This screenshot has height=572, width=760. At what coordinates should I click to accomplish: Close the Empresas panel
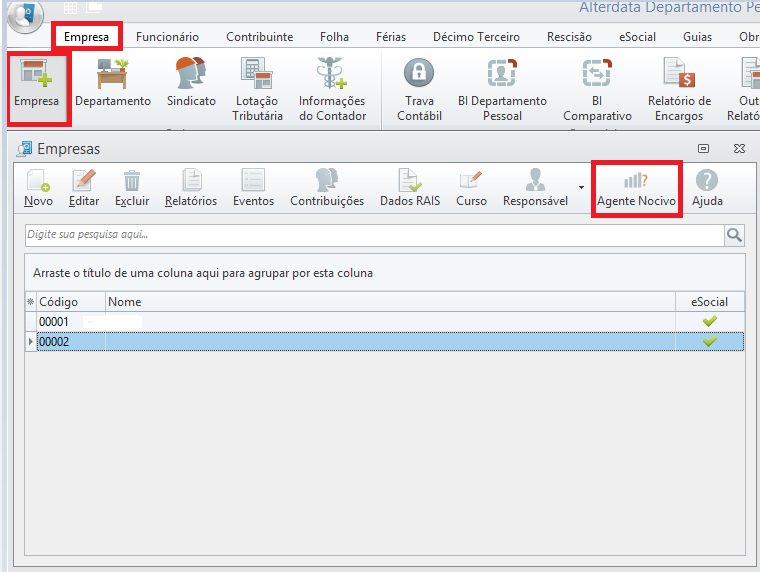click(x=739, y=148)
